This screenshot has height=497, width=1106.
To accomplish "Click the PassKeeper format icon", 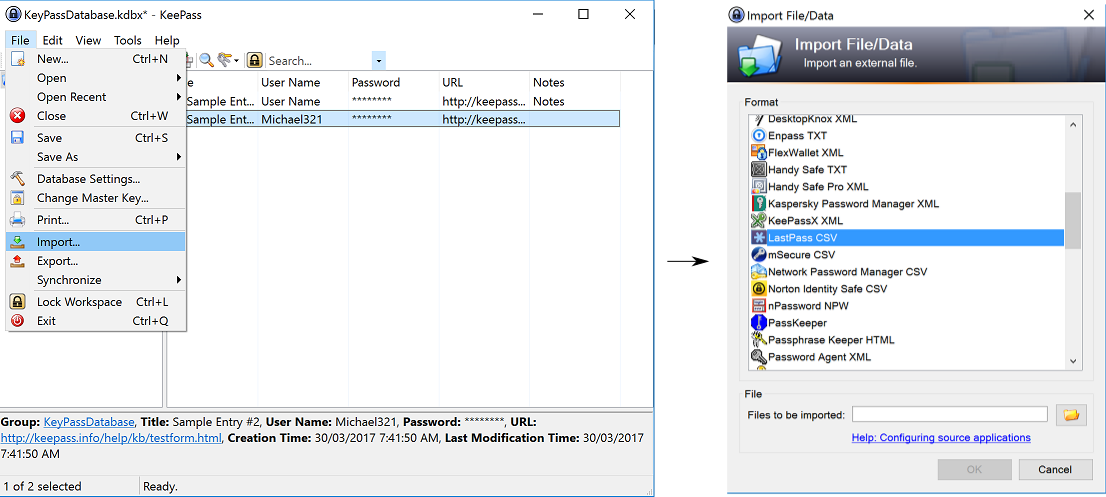I will 759,323.
